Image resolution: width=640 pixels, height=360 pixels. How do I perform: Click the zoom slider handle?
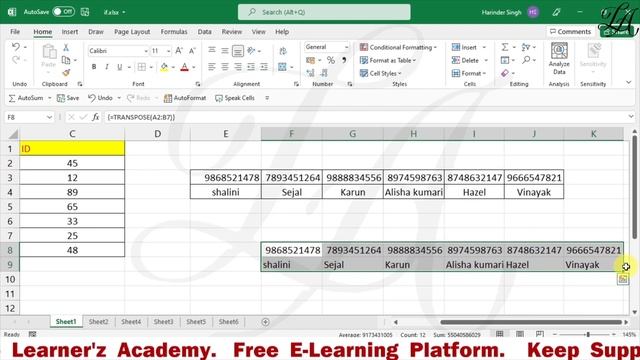[x=588, y=334]
